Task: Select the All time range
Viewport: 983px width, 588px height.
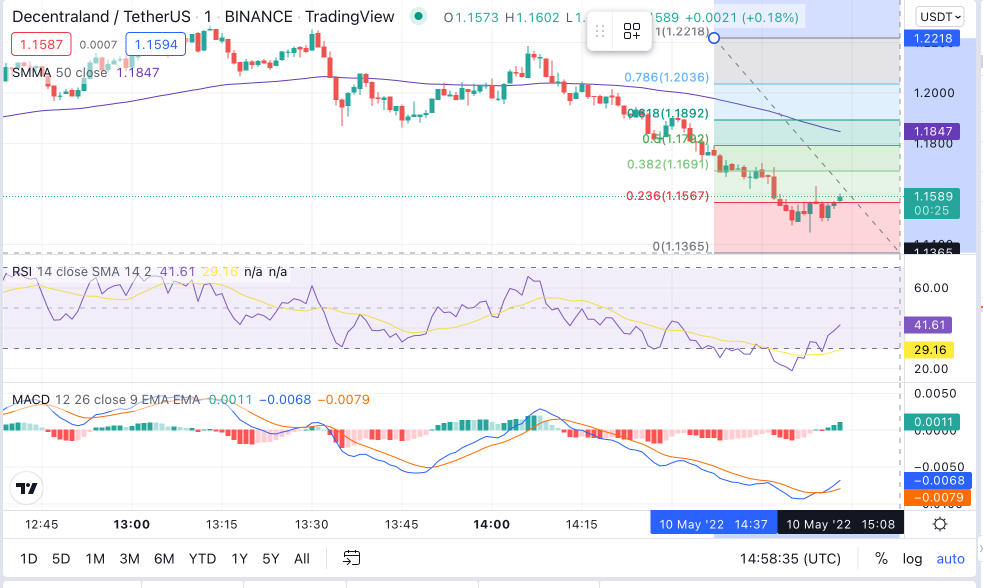Action: [302, 559]
